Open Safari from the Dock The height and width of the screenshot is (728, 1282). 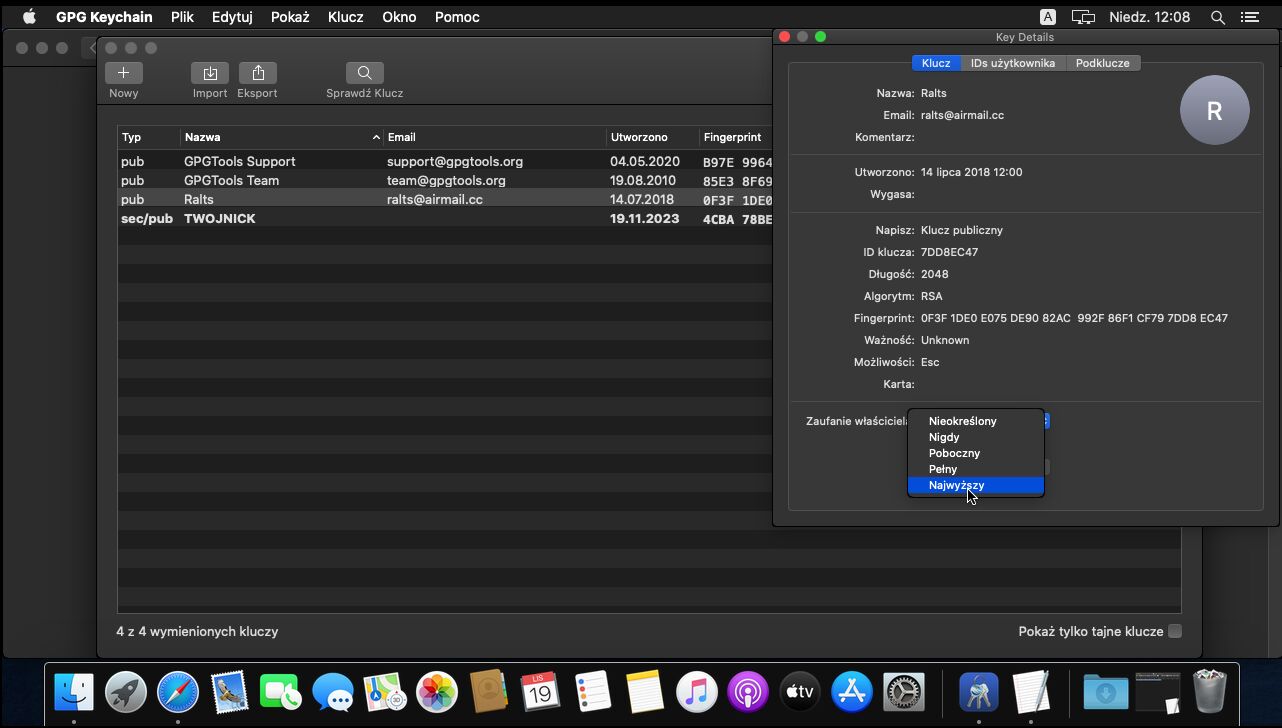178,692
